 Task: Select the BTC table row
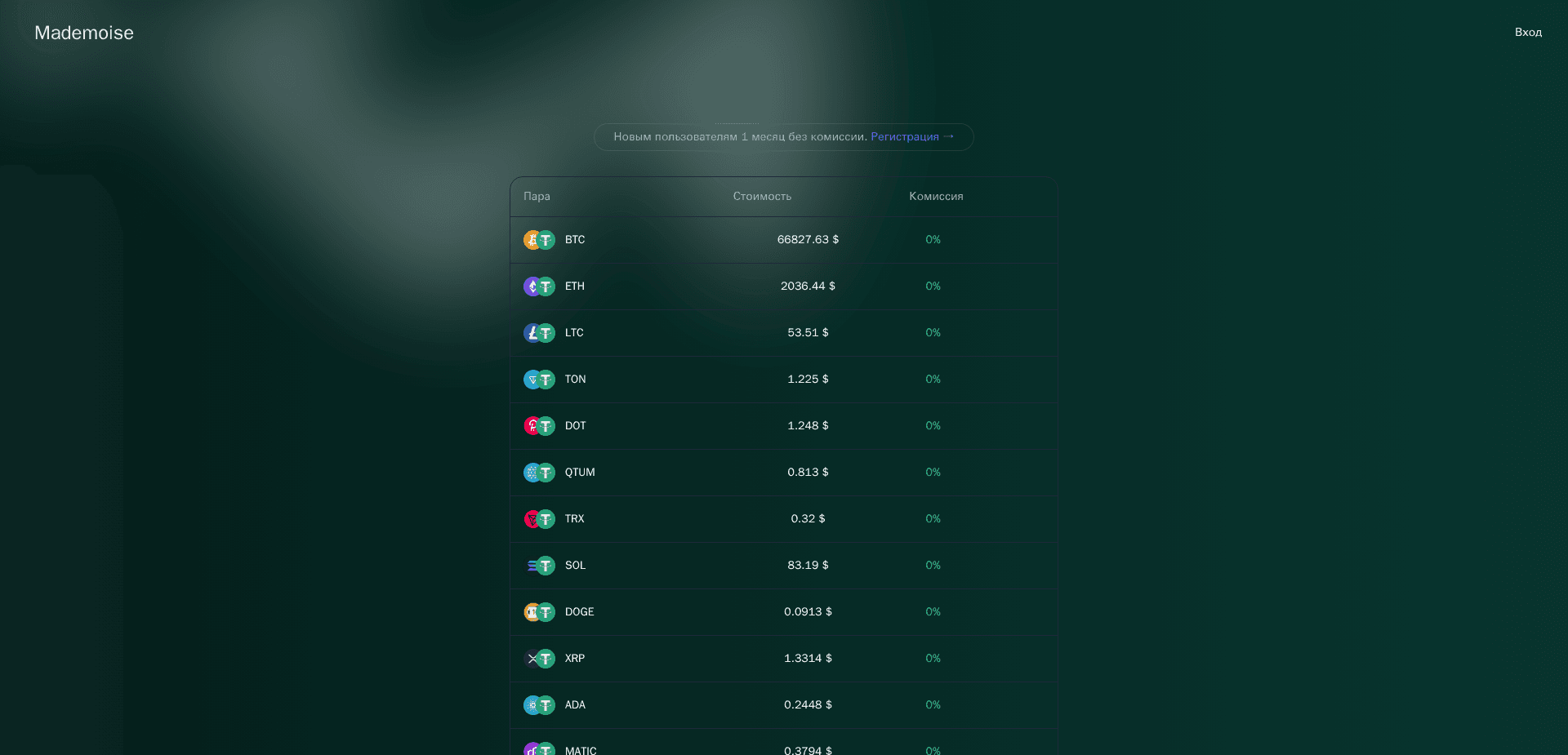coord(783,240)
